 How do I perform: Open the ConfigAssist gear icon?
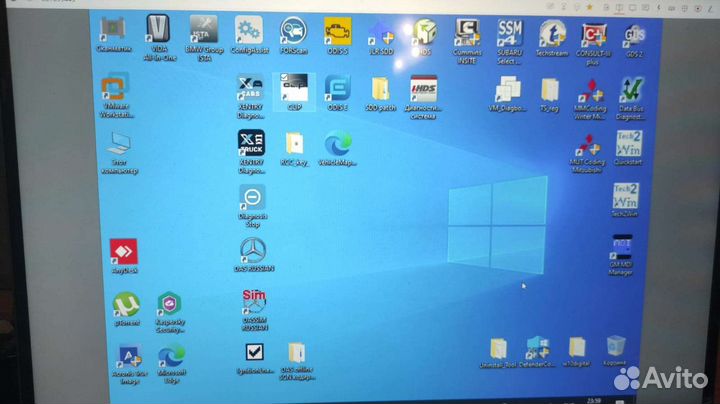[248, 31]
